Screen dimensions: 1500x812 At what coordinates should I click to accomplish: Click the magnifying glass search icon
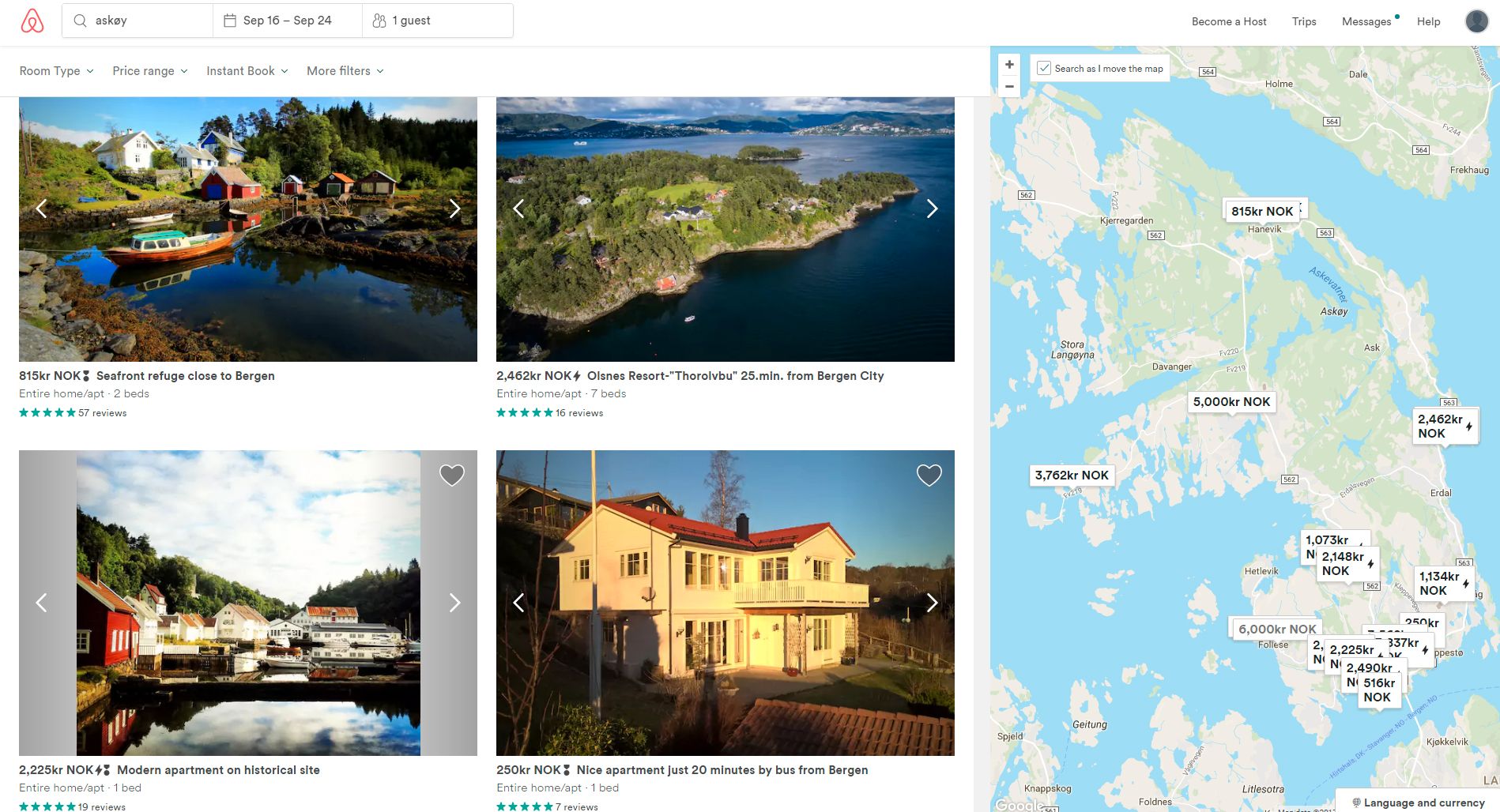80,21
